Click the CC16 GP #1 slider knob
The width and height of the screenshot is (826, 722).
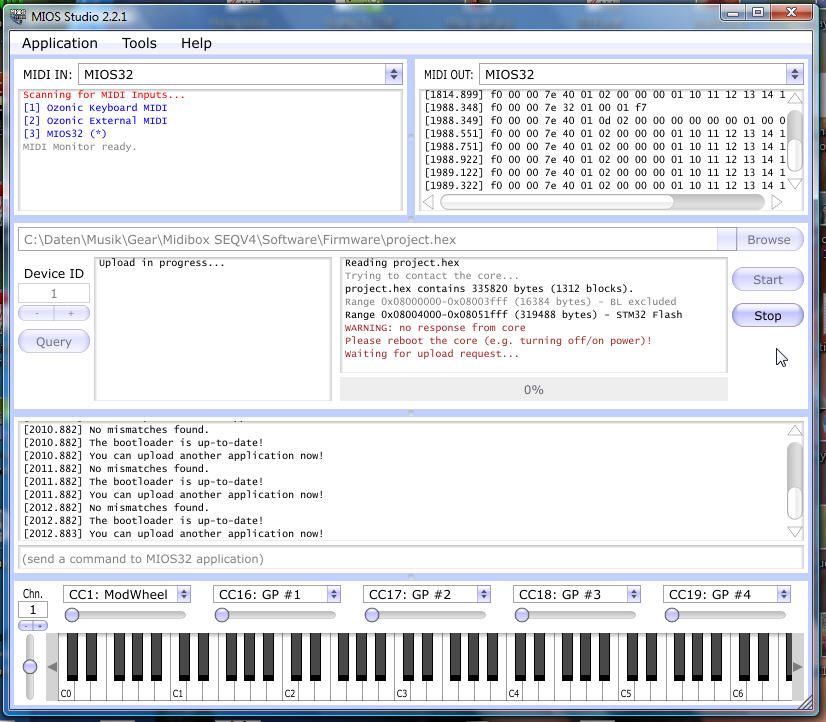click(222, 615)
